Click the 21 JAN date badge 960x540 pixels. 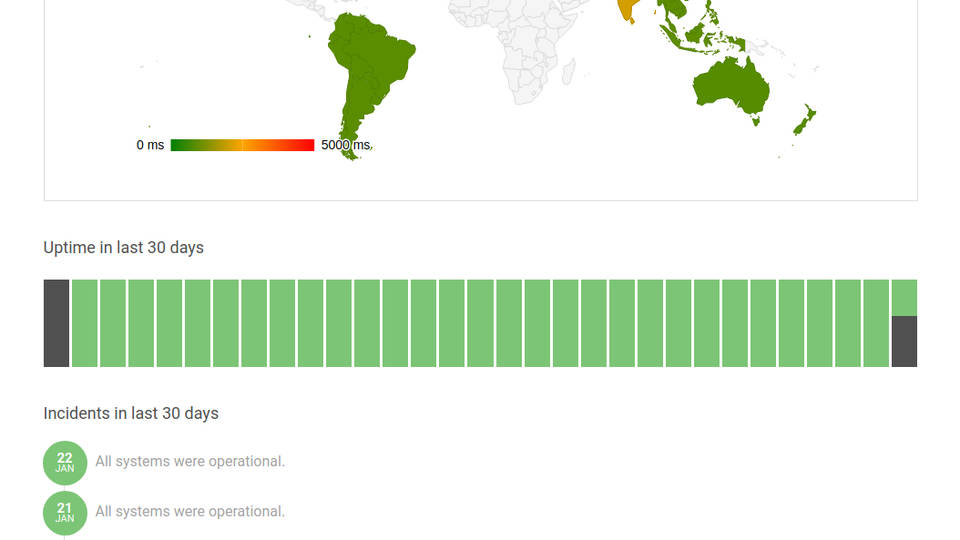pyautogui.click(x=65, y=513)
